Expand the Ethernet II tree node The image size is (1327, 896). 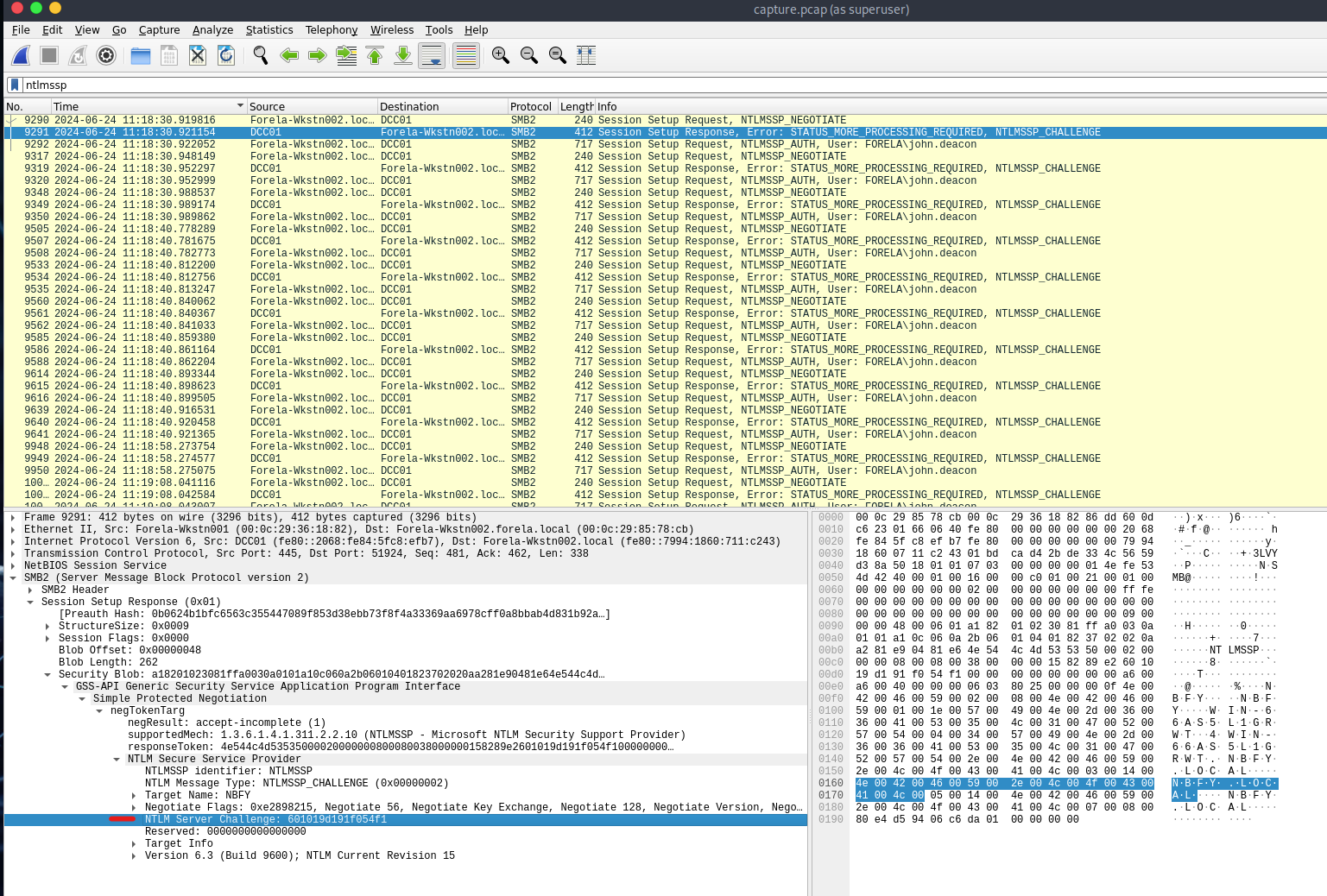click(13, 529)
